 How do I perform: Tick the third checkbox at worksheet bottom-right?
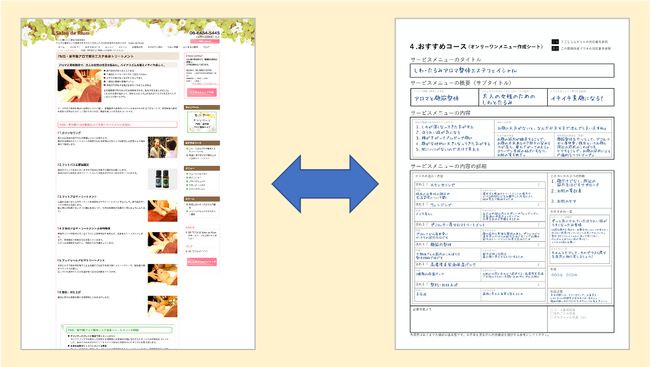552,317
